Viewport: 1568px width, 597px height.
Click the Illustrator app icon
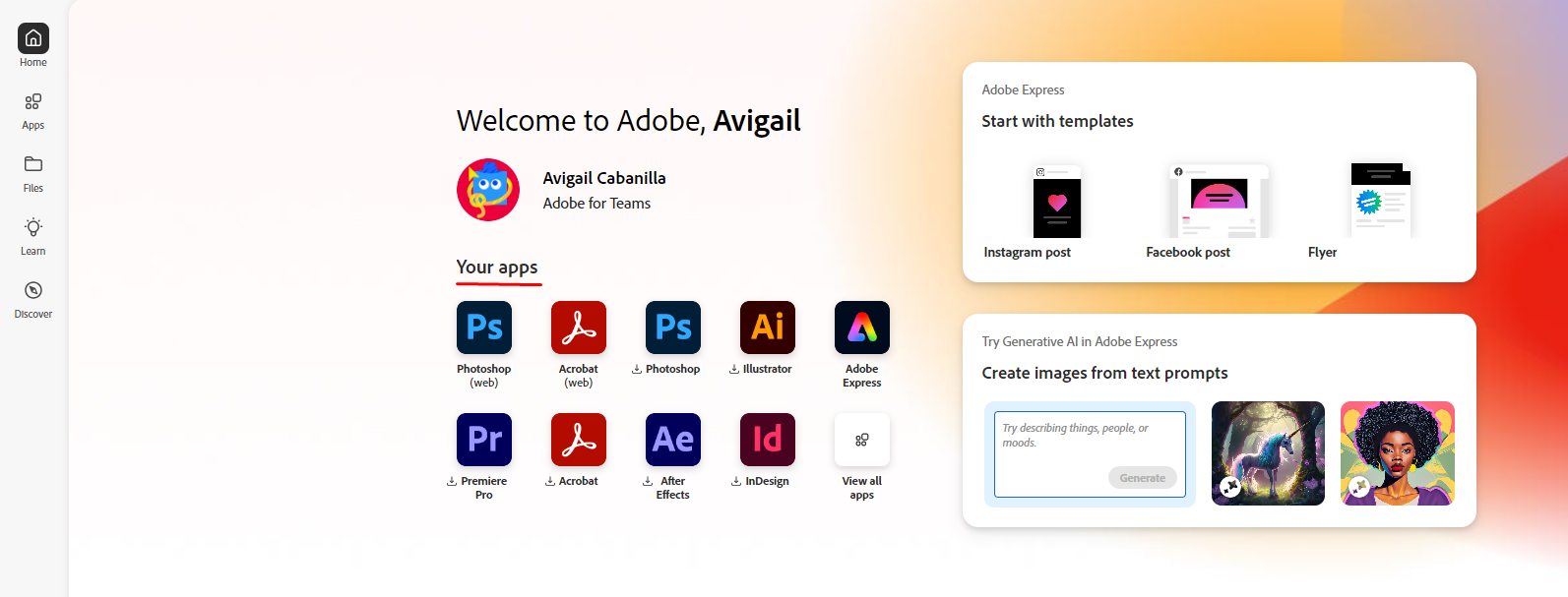point(768,328)
